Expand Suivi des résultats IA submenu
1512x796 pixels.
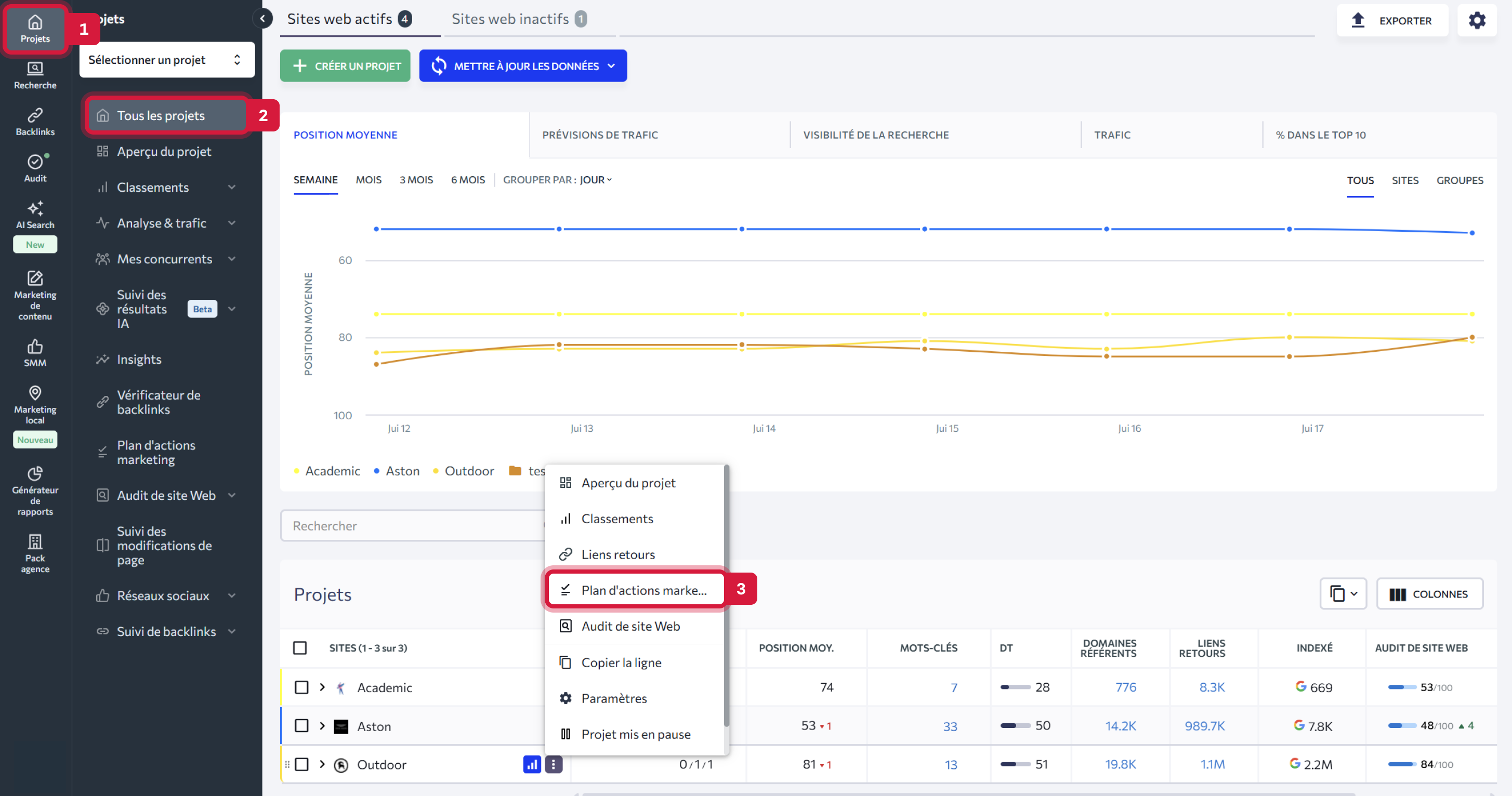tap(232, 309)
